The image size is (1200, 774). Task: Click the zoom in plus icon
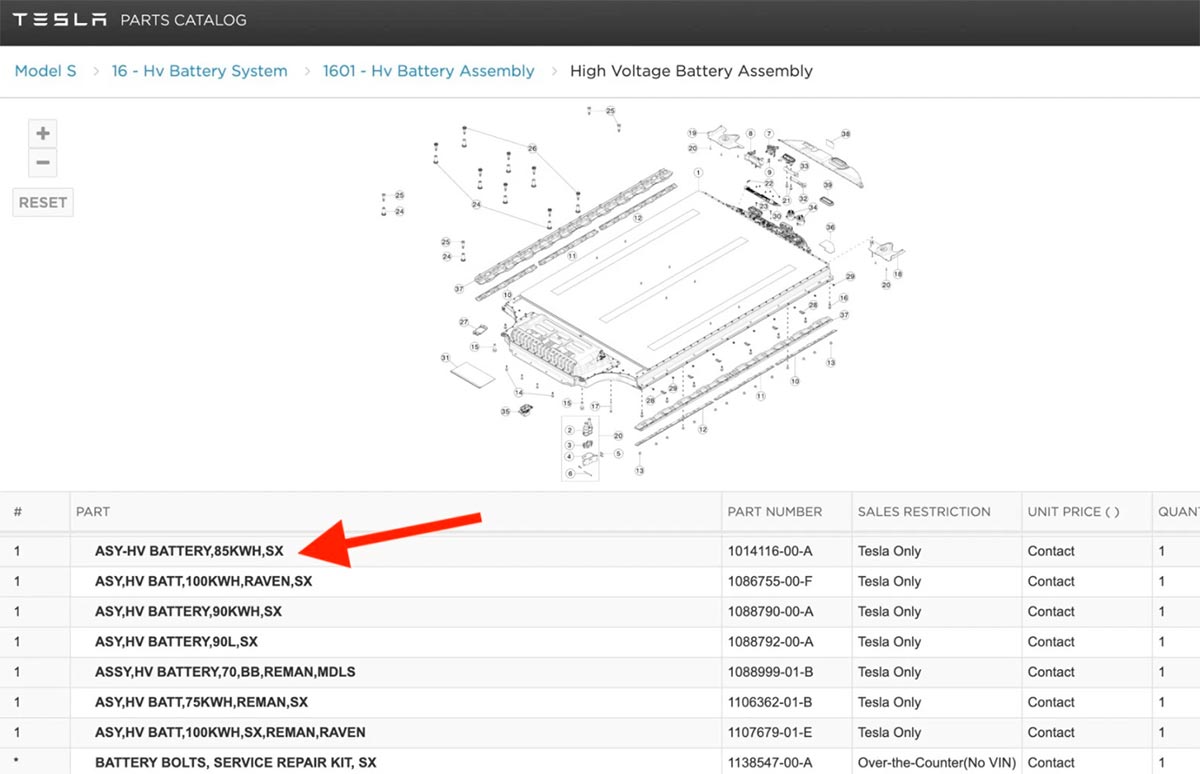43,133
